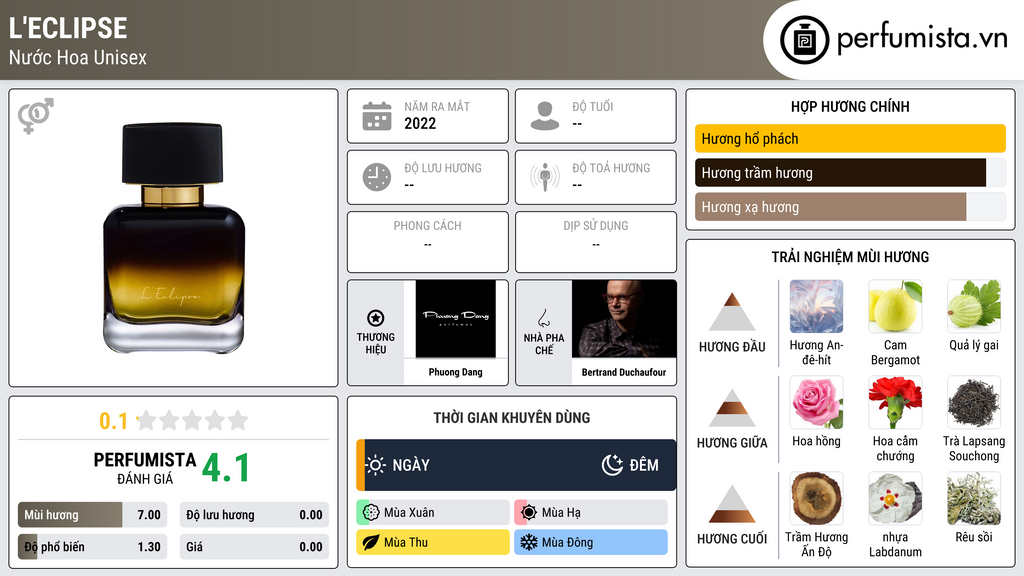Open the Trầm Hương Ấn Độ note image
This screenshot has height=576, width=1024.
pyautogui.click(x=816, y=498)
